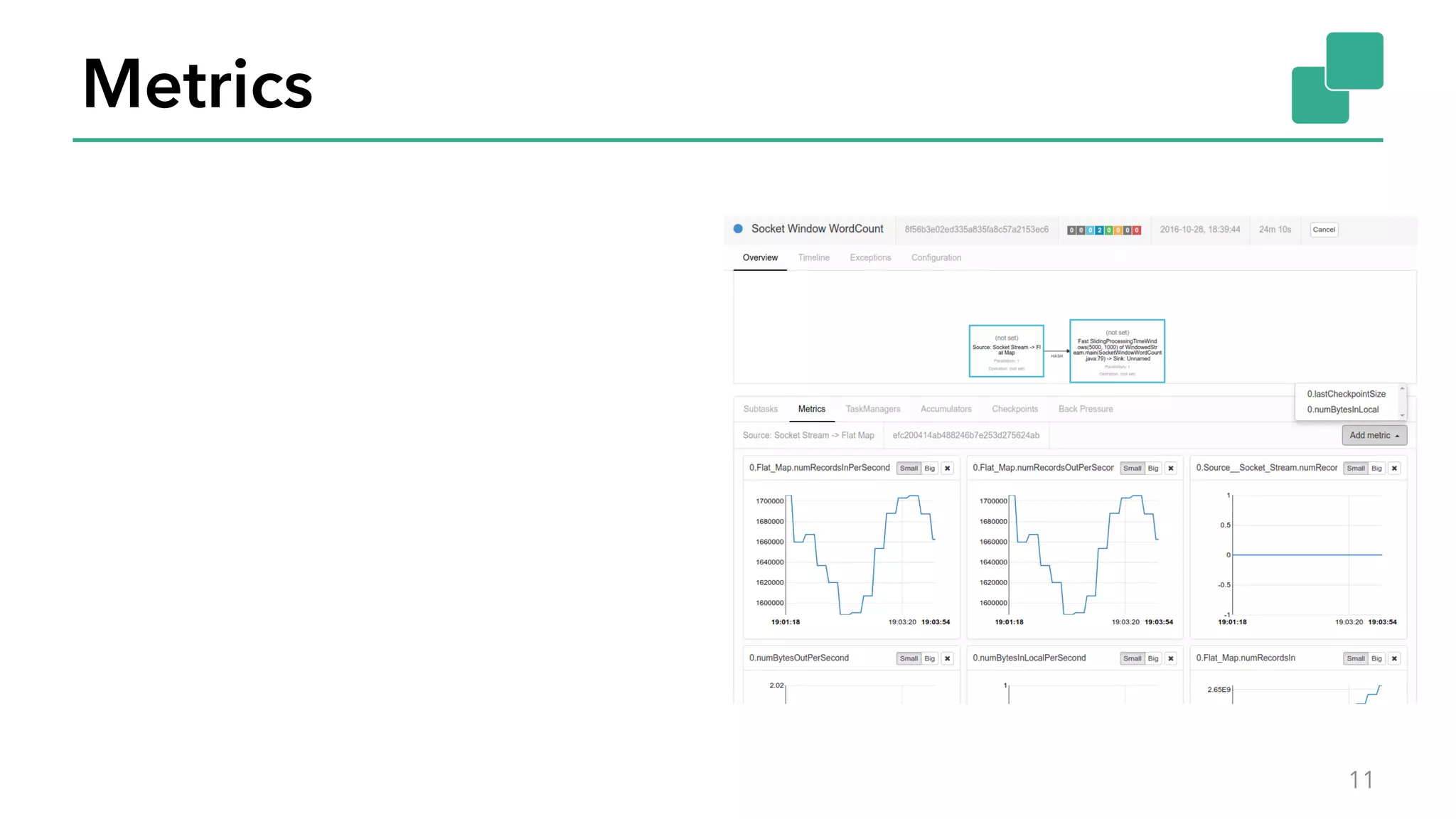Image resolution: width=1456 pixels, height=819 pixels.
Task: Set numBytesOutPerSecond chart to Big
Action: [x=929, y=659]
